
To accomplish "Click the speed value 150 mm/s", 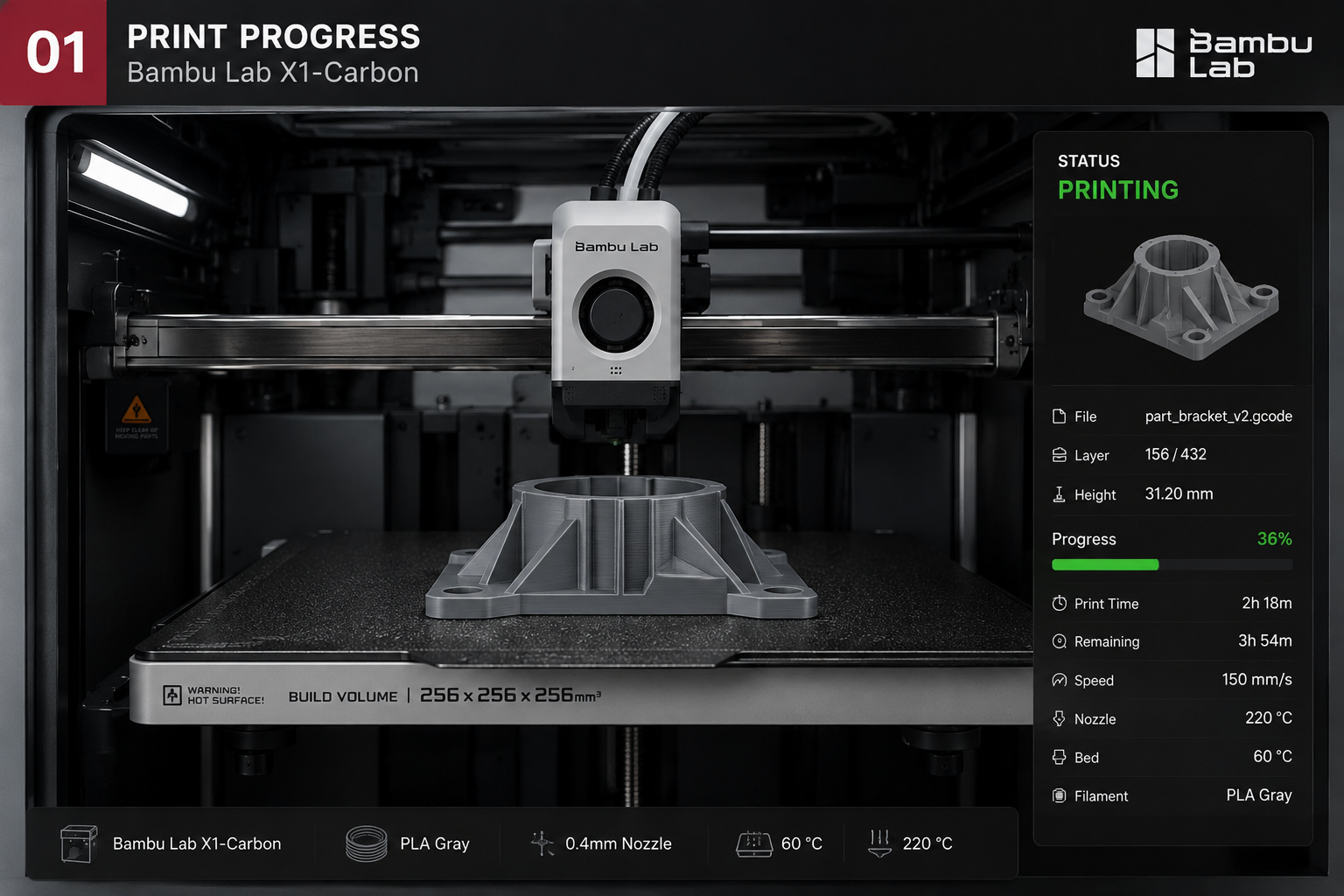I will pos(1257,679).
